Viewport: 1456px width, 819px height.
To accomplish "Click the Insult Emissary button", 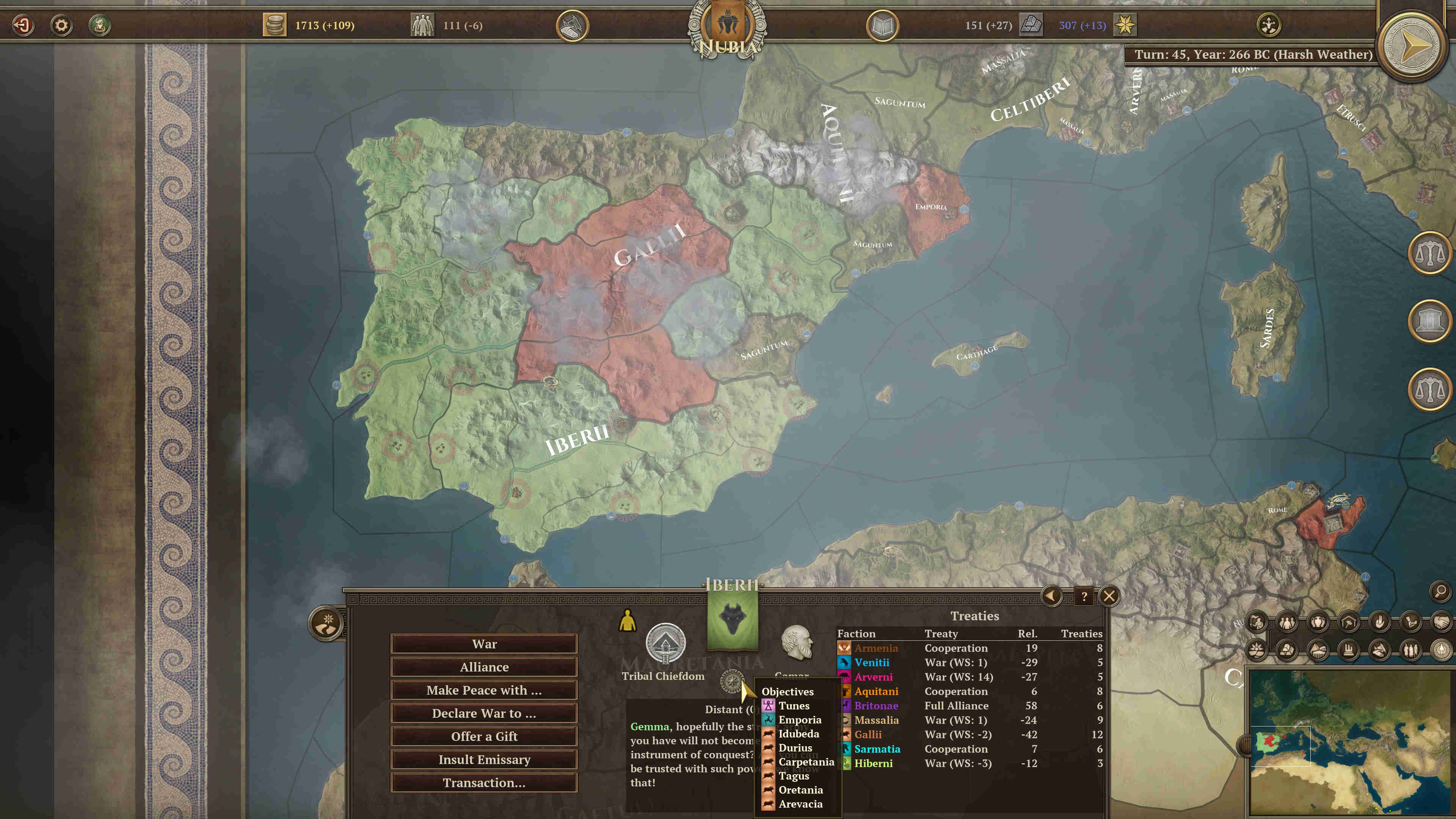I will click(x=484, y=759).
